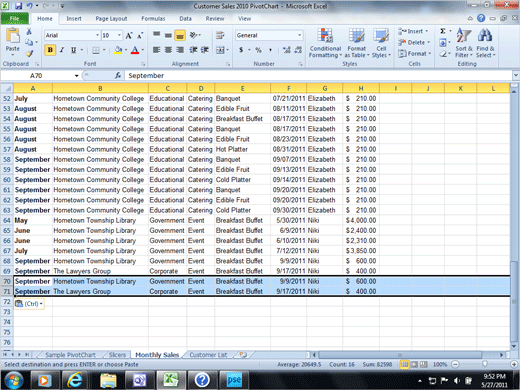Open the General number format dropdown
The height and width of the screenshot is (390, 520).
tap(299, 35)
